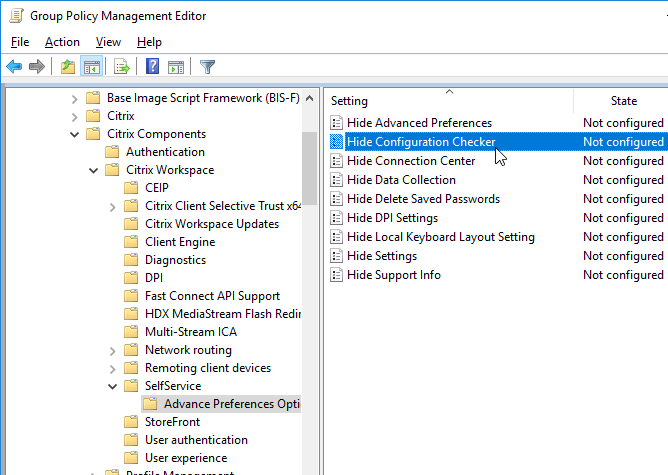
Task: Click the Authentication folder icon
Action: tap(112, 152)
